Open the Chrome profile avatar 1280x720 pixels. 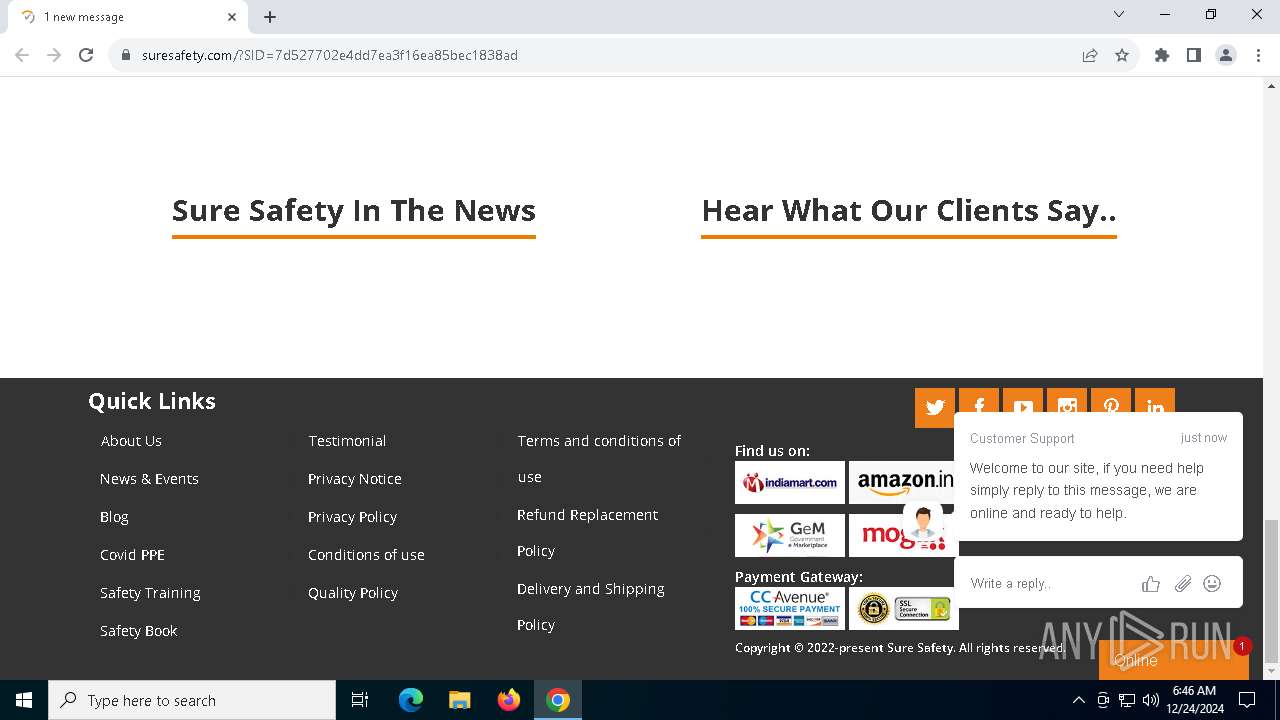point(1226,55)
